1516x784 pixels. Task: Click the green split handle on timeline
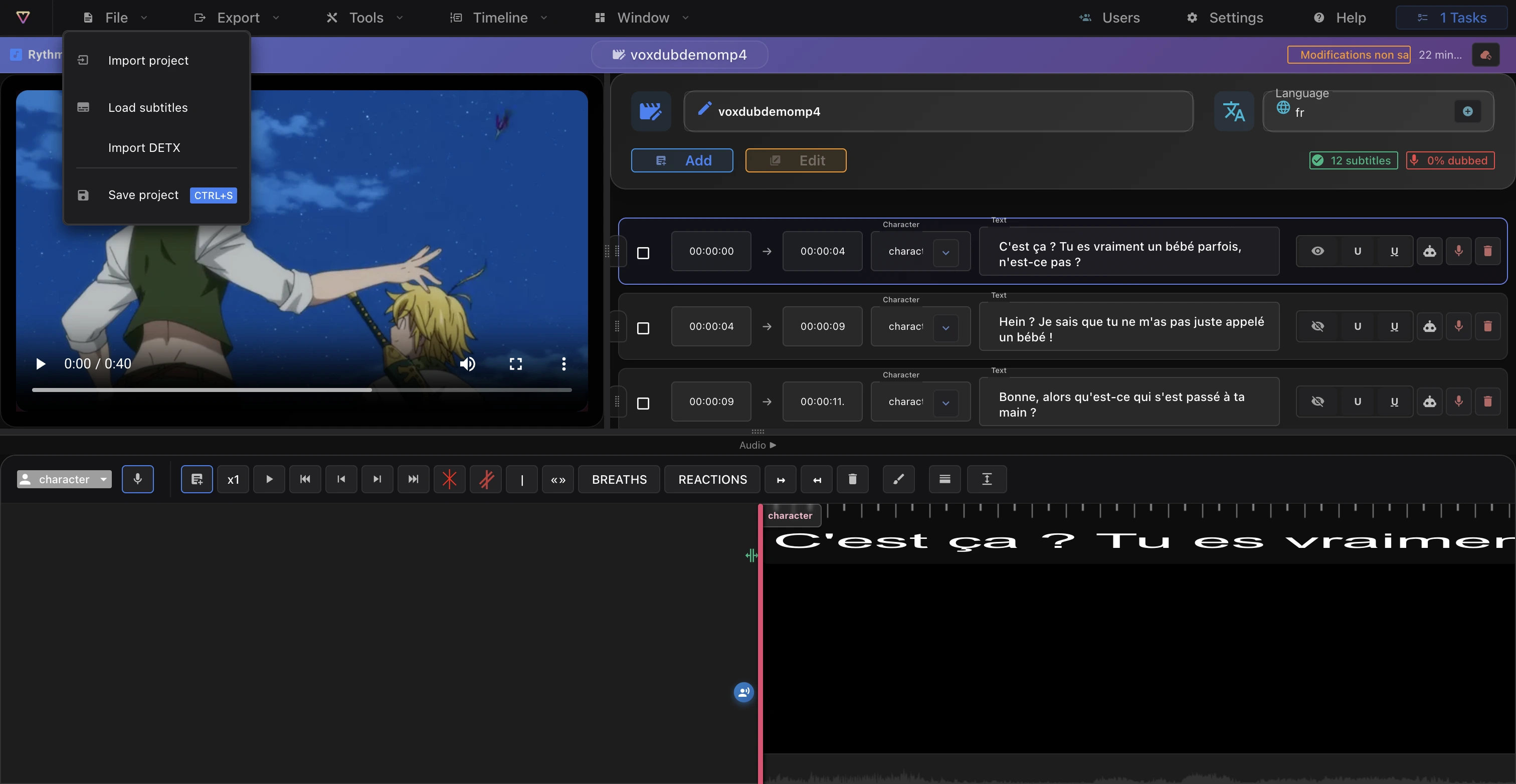(751, 555)
